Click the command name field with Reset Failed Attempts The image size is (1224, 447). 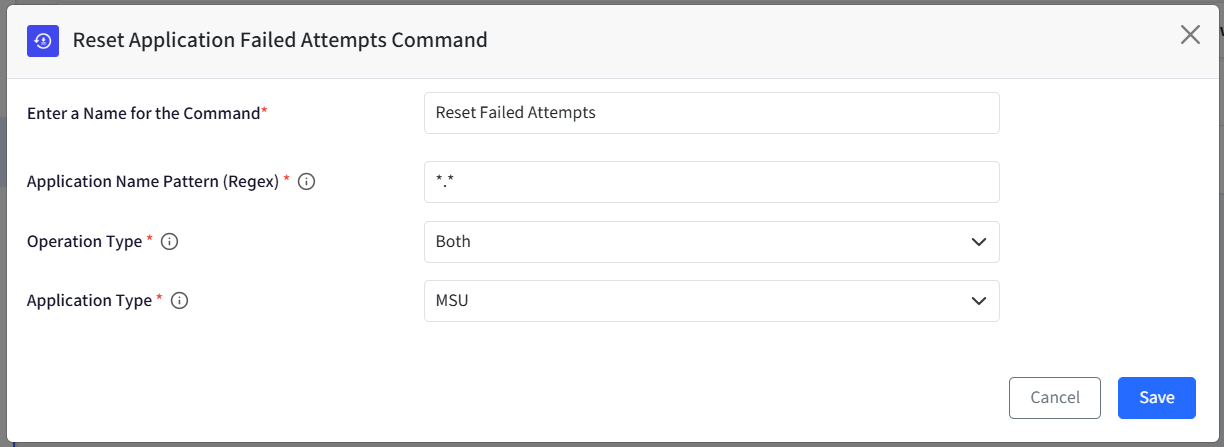tap(712, 113)
